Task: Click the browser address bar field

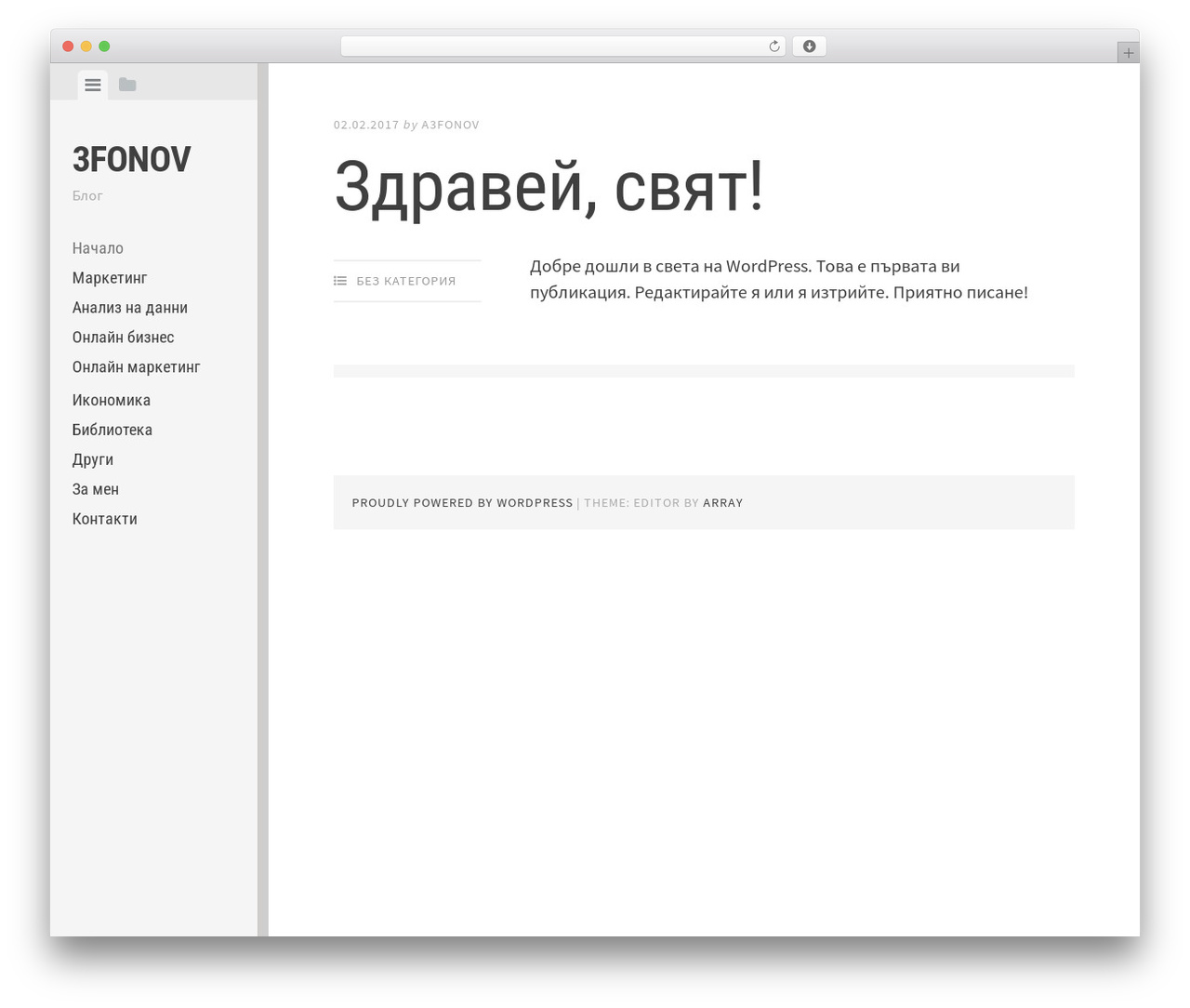Action: click(563, 46)
